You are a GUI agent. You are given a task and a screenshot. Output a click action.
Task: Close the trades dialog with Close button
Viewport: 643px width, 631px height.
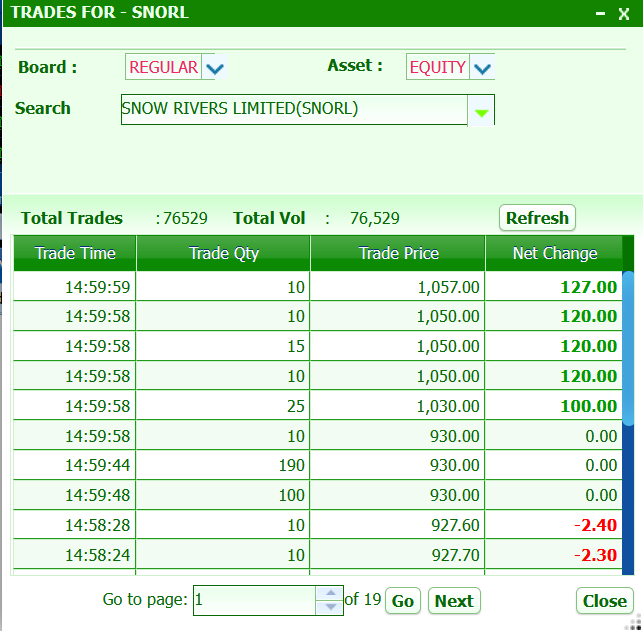tap(604, 601)
